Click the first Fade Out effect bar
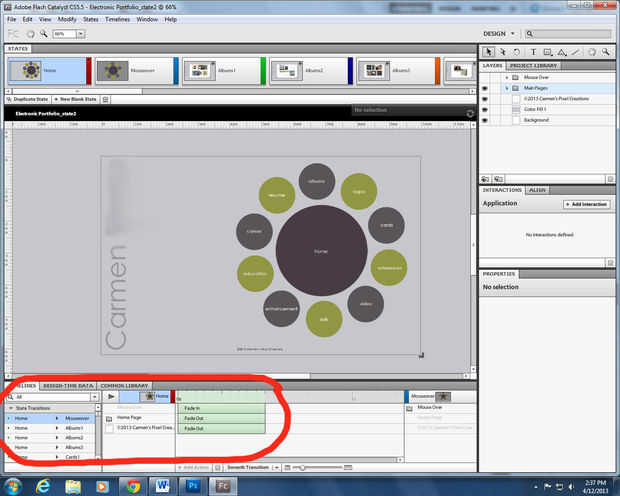Screen dimensions: 620x496 click(221, 418)
